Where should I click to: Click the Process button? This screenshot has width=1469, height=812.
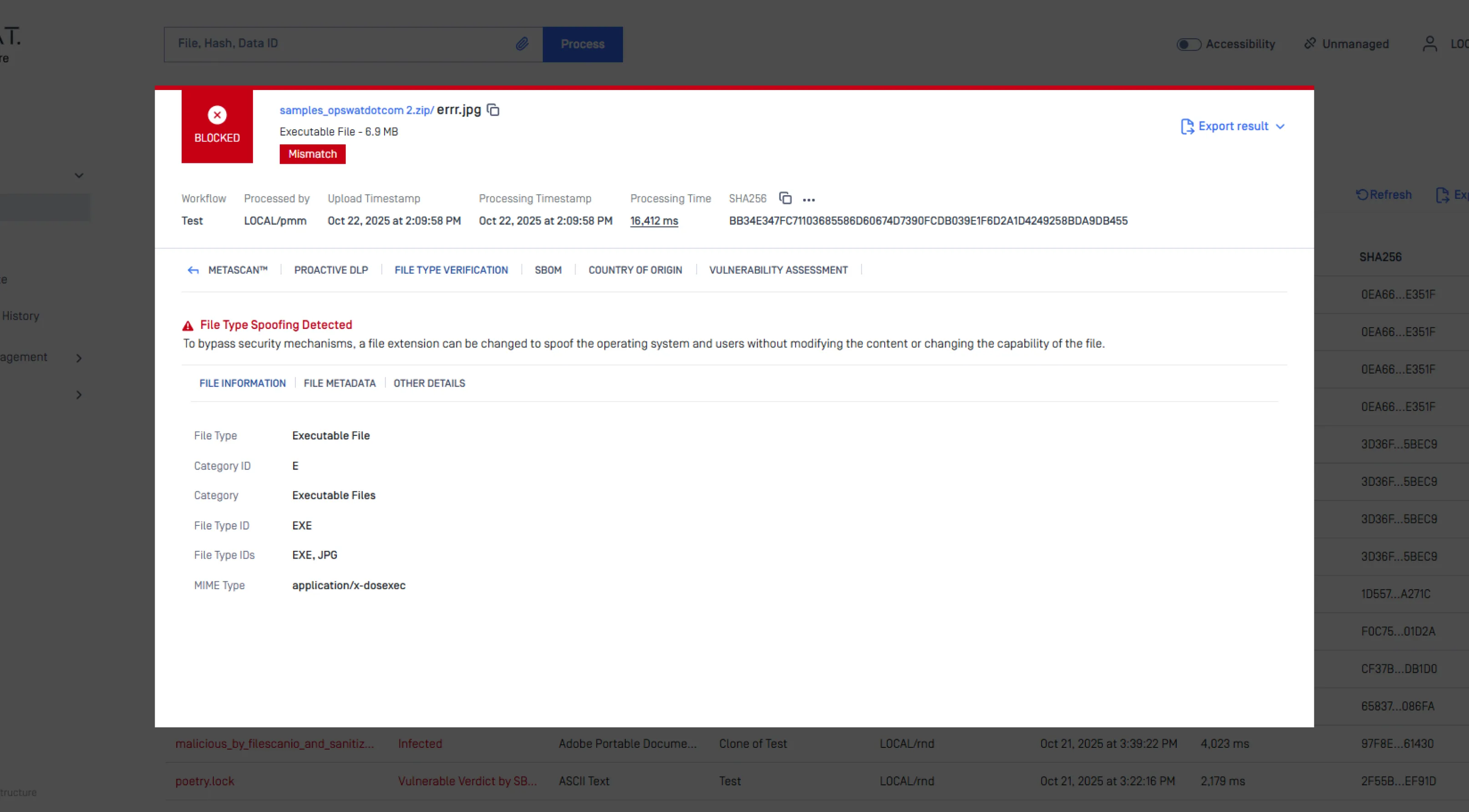click(582, 45)
